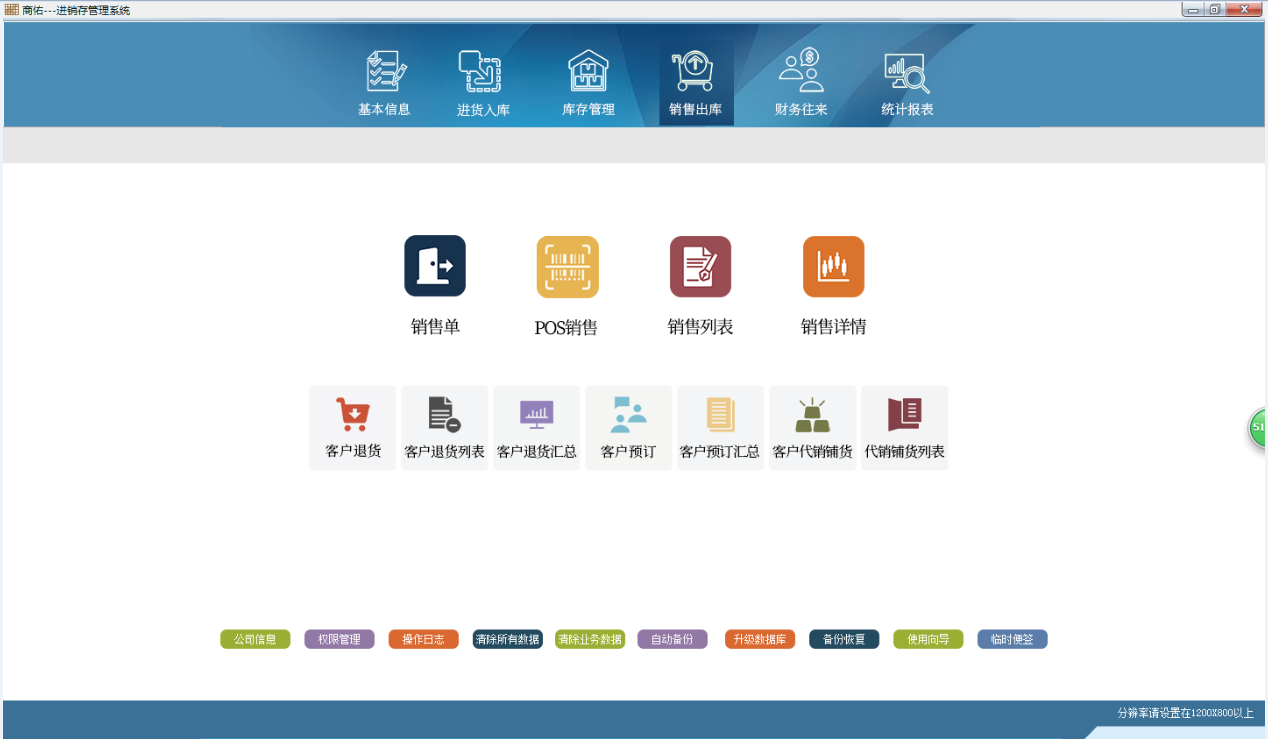Click the green floating badge at right edge
Image resolution: width=1268 pixels, height=739 pixels.
[x=1258, y=427]
